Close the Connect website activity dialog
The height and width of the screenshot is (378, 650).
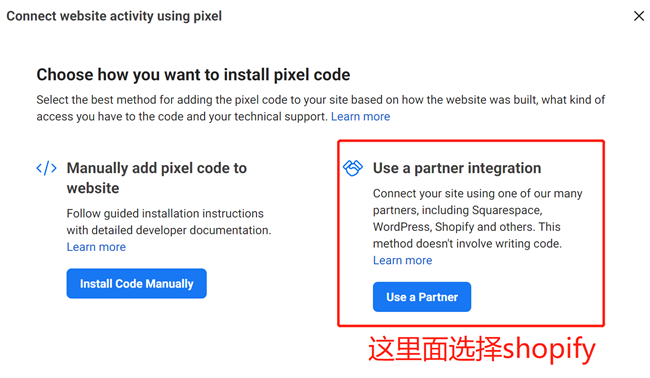638,16
